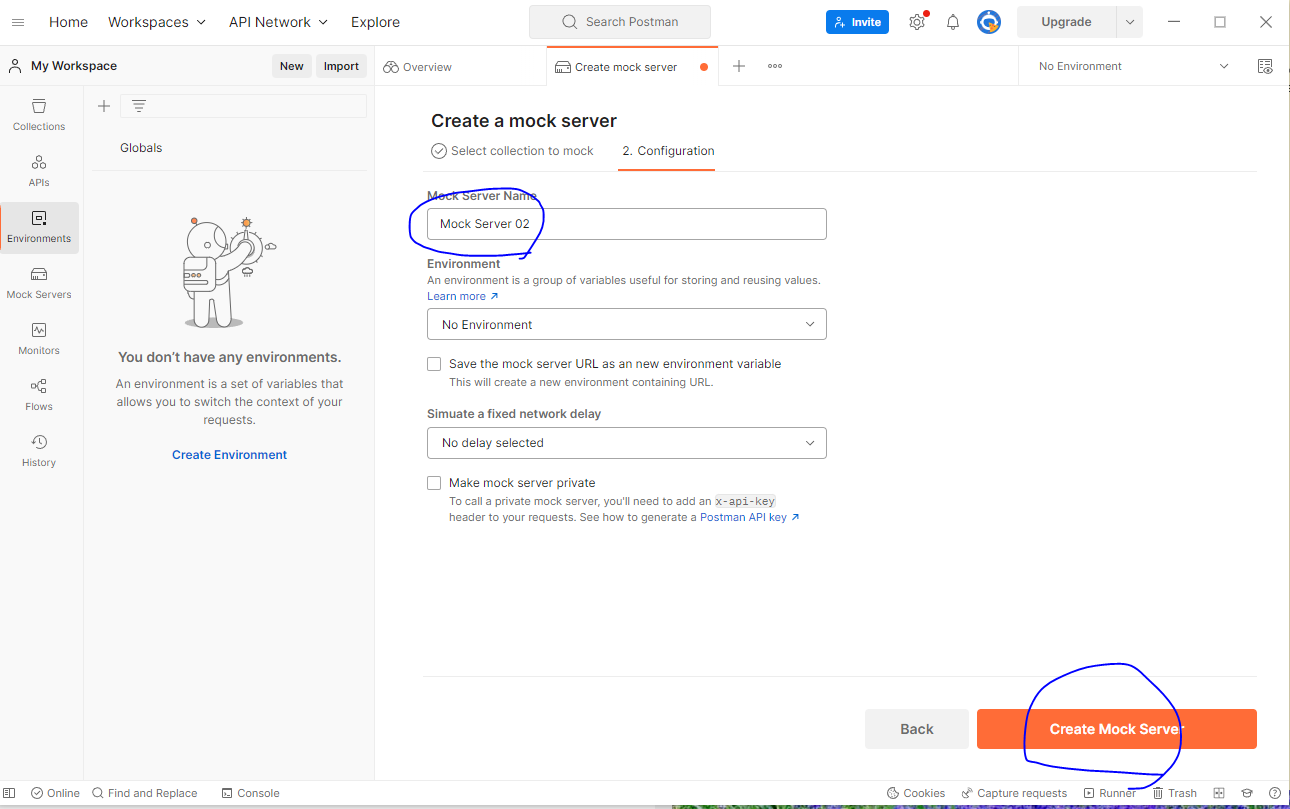The width and height of the screenshot is (1290, 809).
Task: Click the plus icon to add environment
Action: (104, 106)
